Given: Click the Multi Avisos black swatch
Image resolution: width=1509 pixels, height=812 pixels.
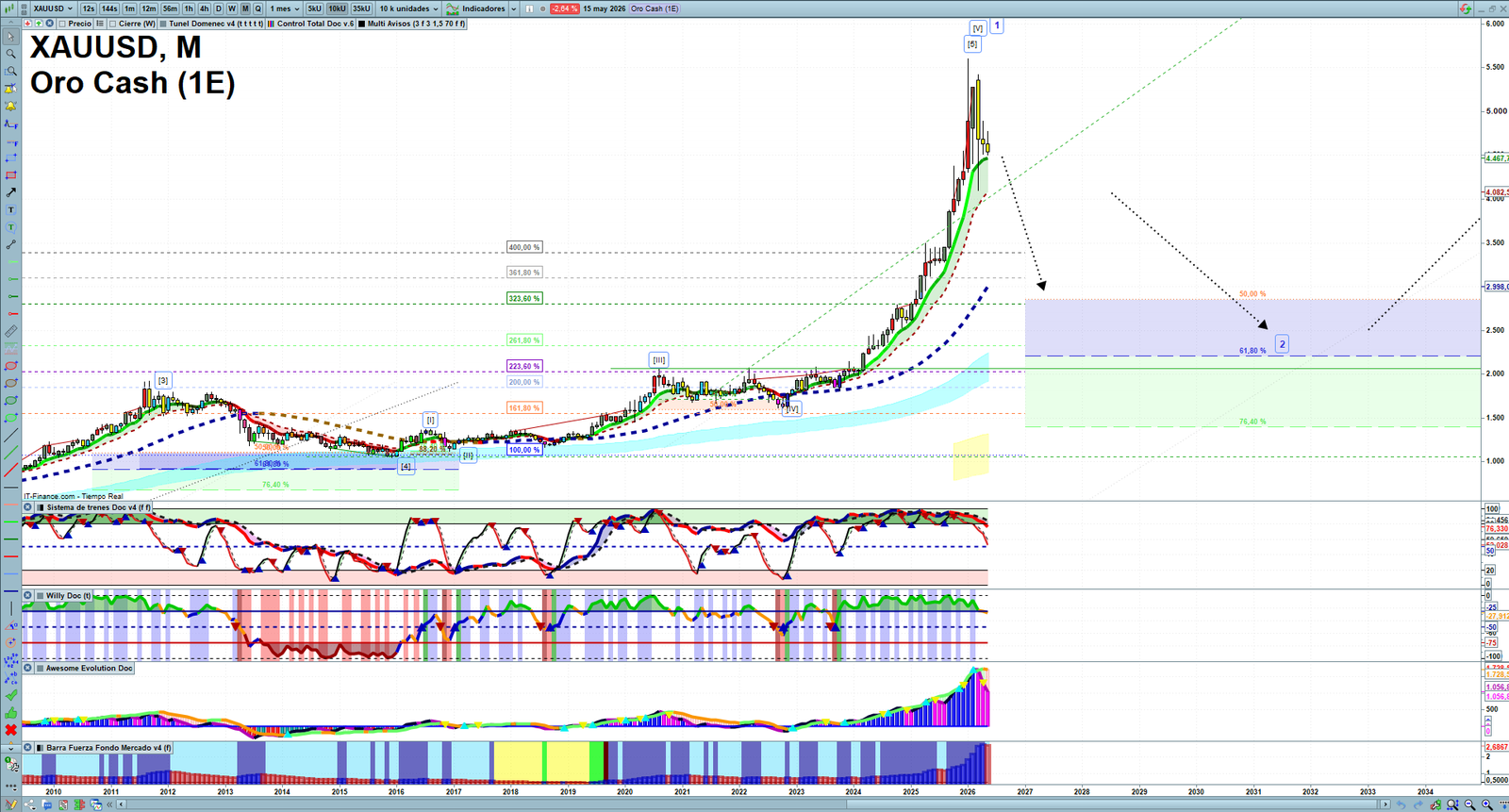Looking at the screenshot, I should [x=361, y=24].
